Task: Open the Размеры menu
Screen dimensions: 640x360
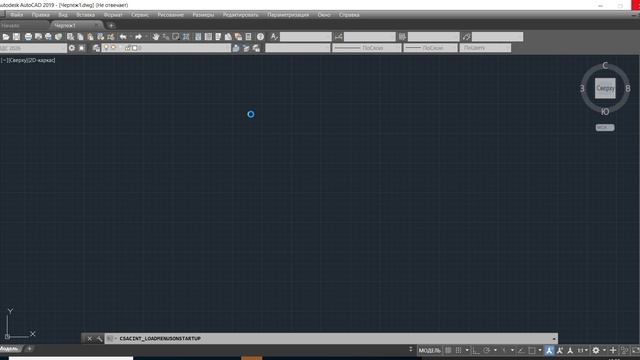Action: pos(203,15)
